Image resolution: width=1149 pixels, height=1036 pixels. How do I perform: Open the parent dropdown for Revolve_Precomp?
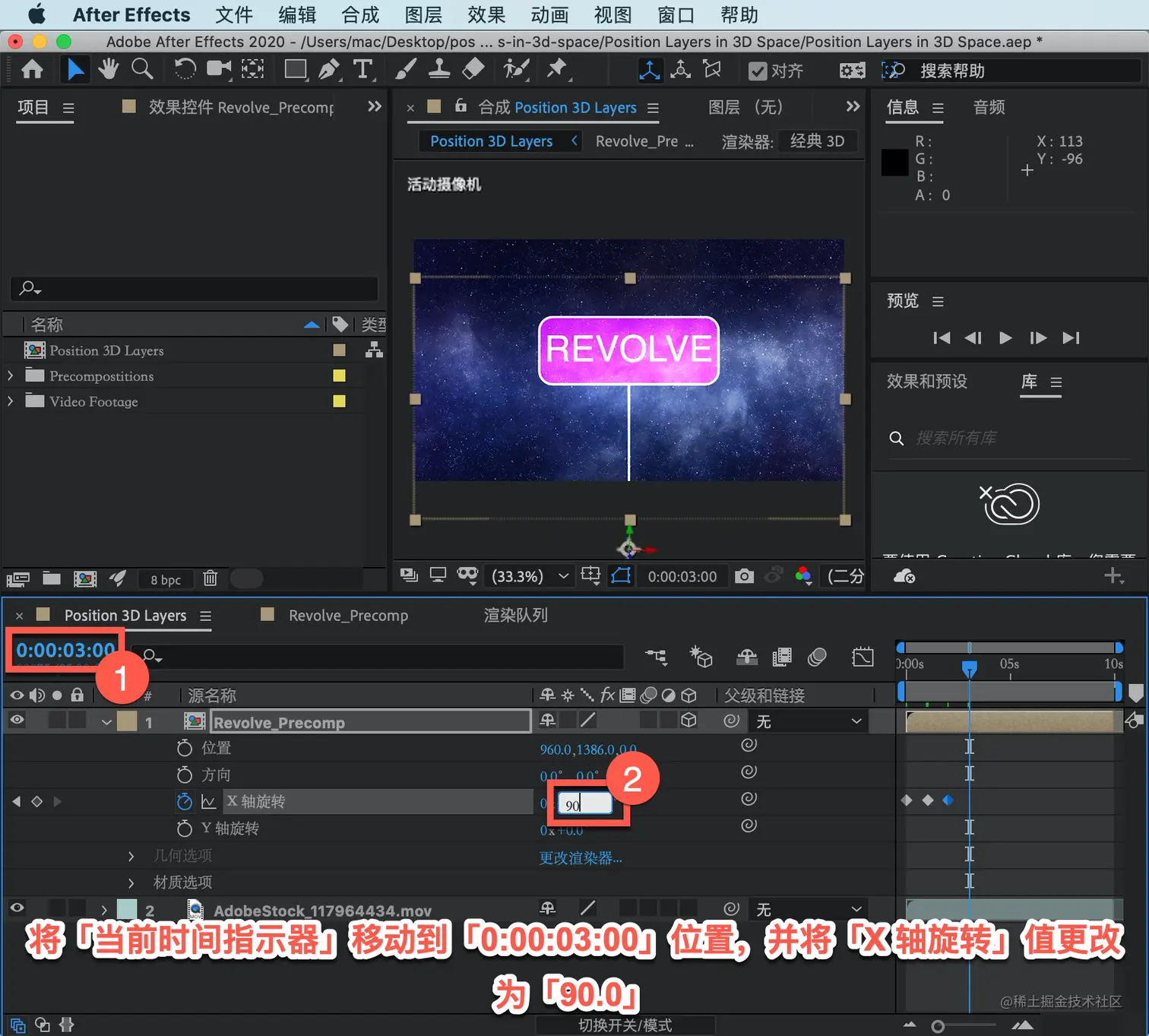pyautogui.click(x=808, y=721)
